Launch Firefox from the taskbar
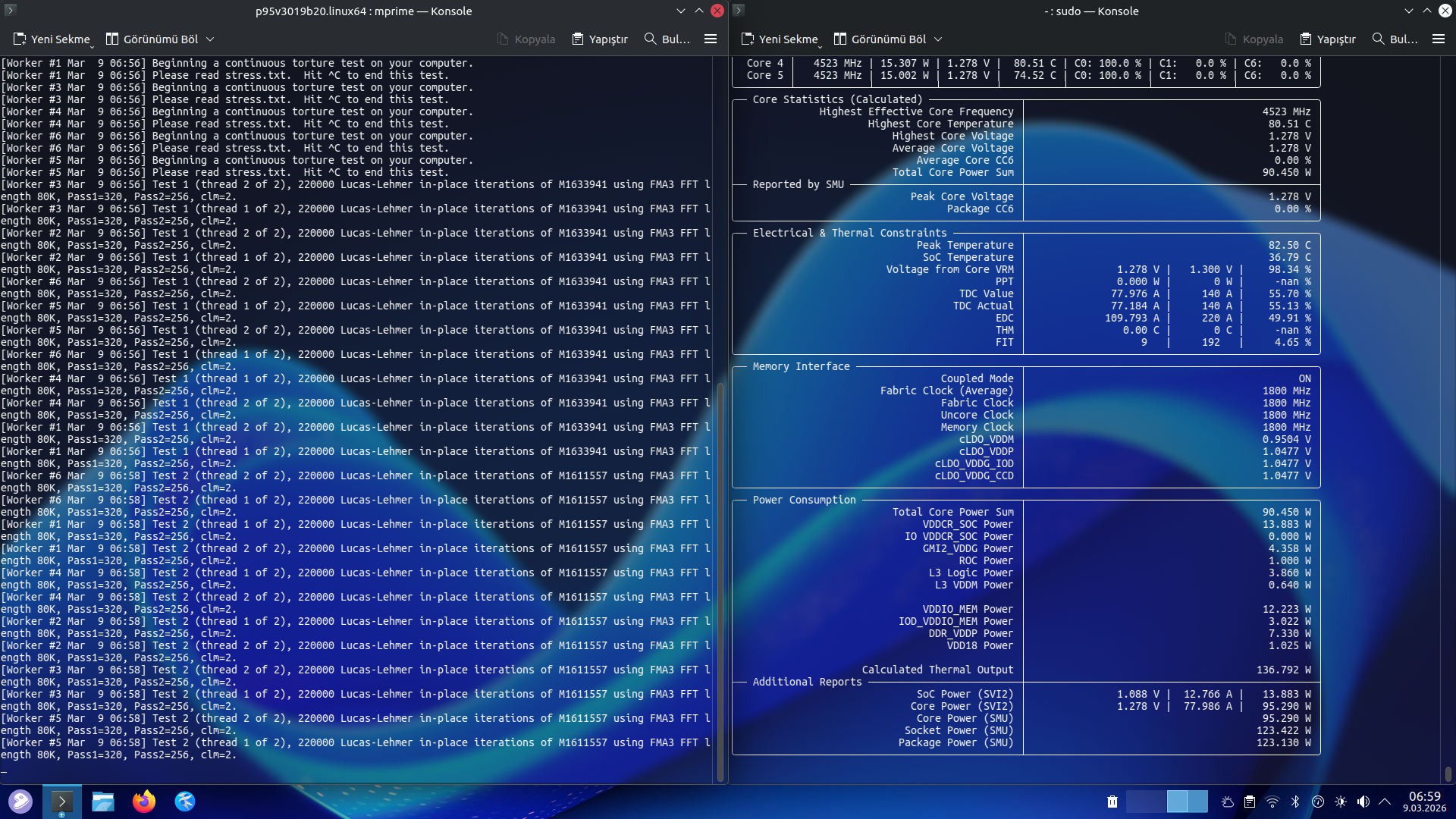This screenshot has height=819, width=1456. tap(143, 802)
